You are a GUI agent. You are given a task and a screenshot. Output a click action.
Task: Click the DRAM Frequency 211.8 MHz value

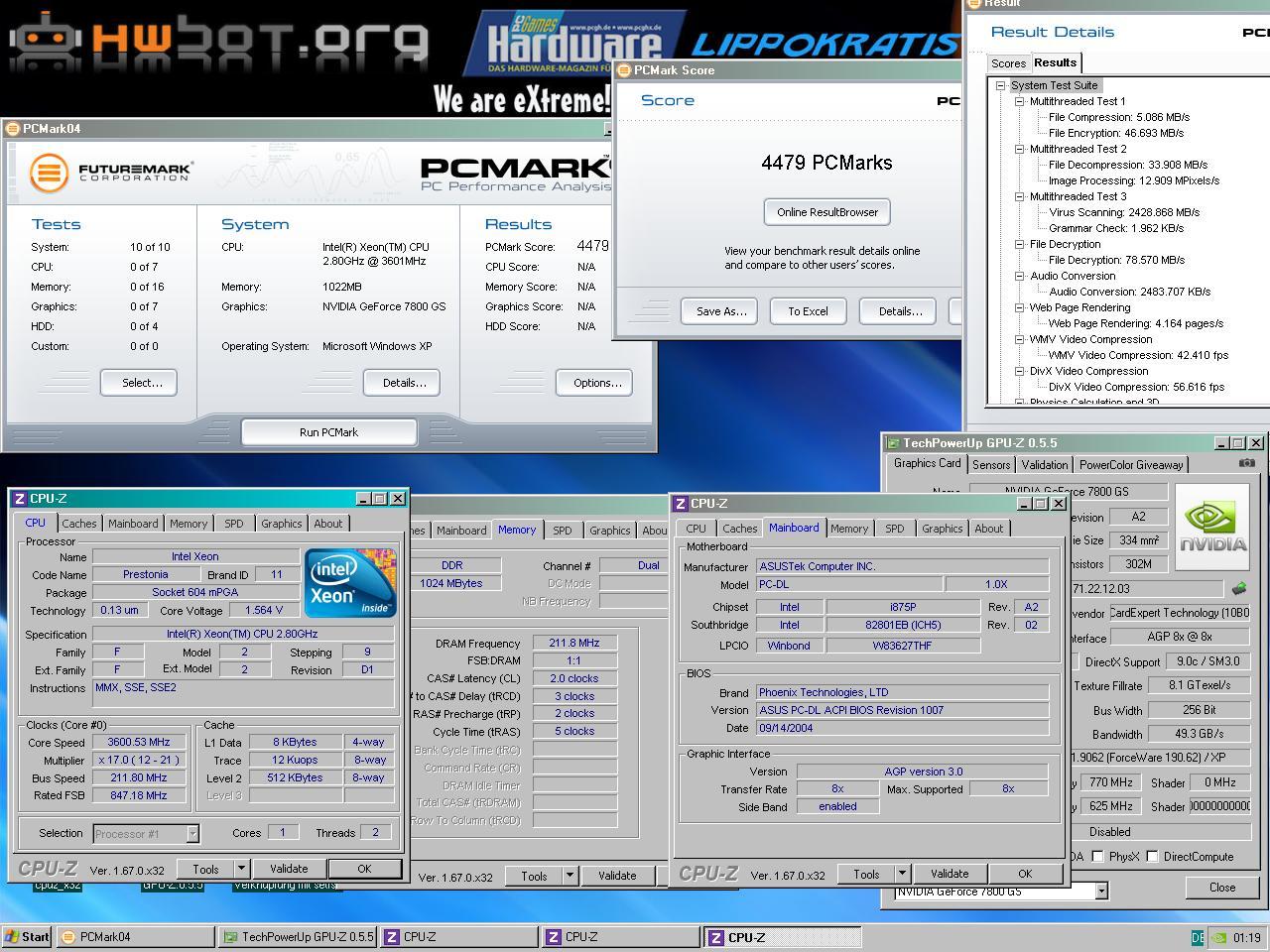(575, 643)
